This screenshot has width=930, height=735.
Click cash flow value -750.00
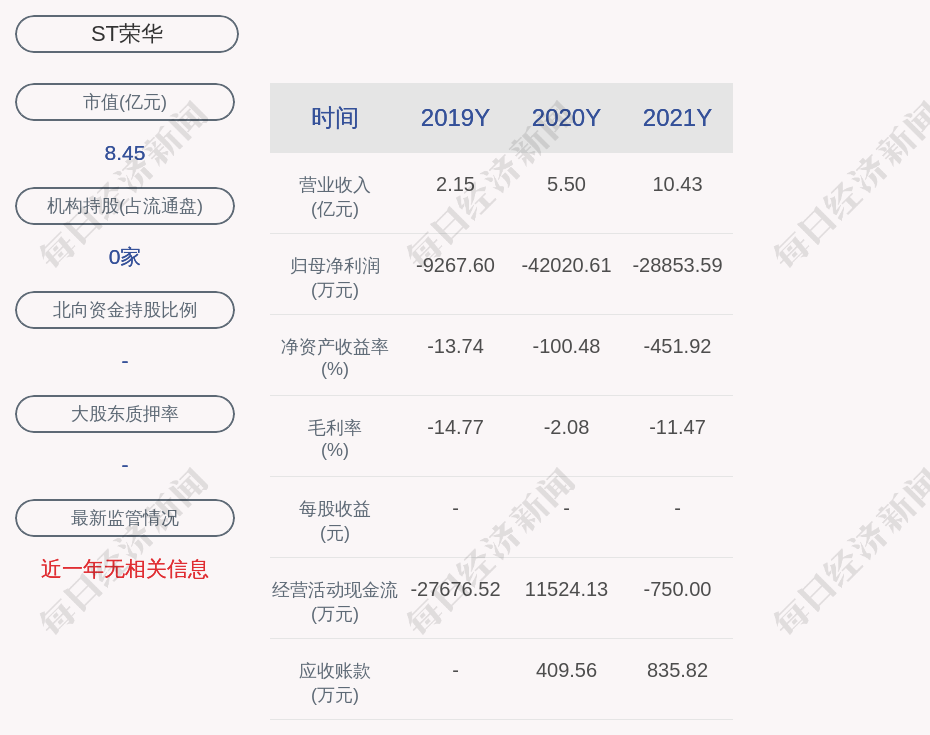(677, 589)
